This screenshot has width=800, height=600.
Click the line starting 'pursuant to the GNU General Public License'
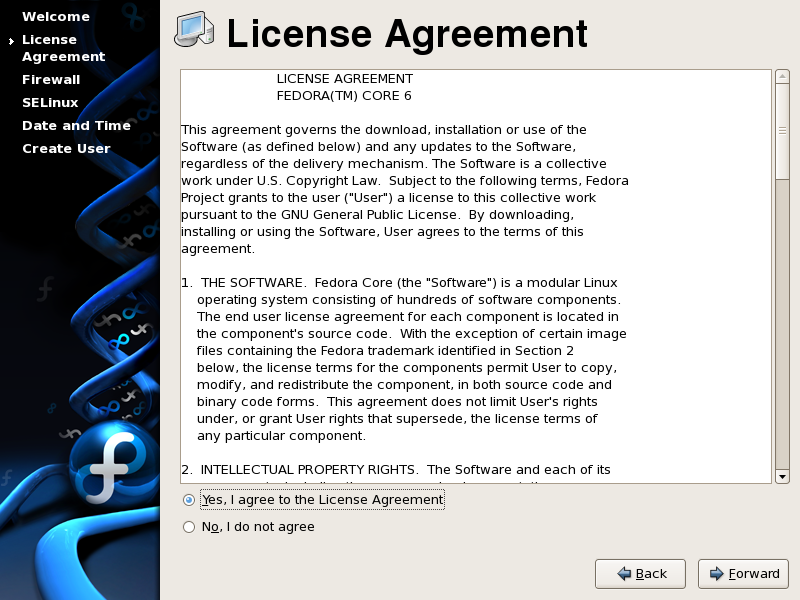pos(378,215)
